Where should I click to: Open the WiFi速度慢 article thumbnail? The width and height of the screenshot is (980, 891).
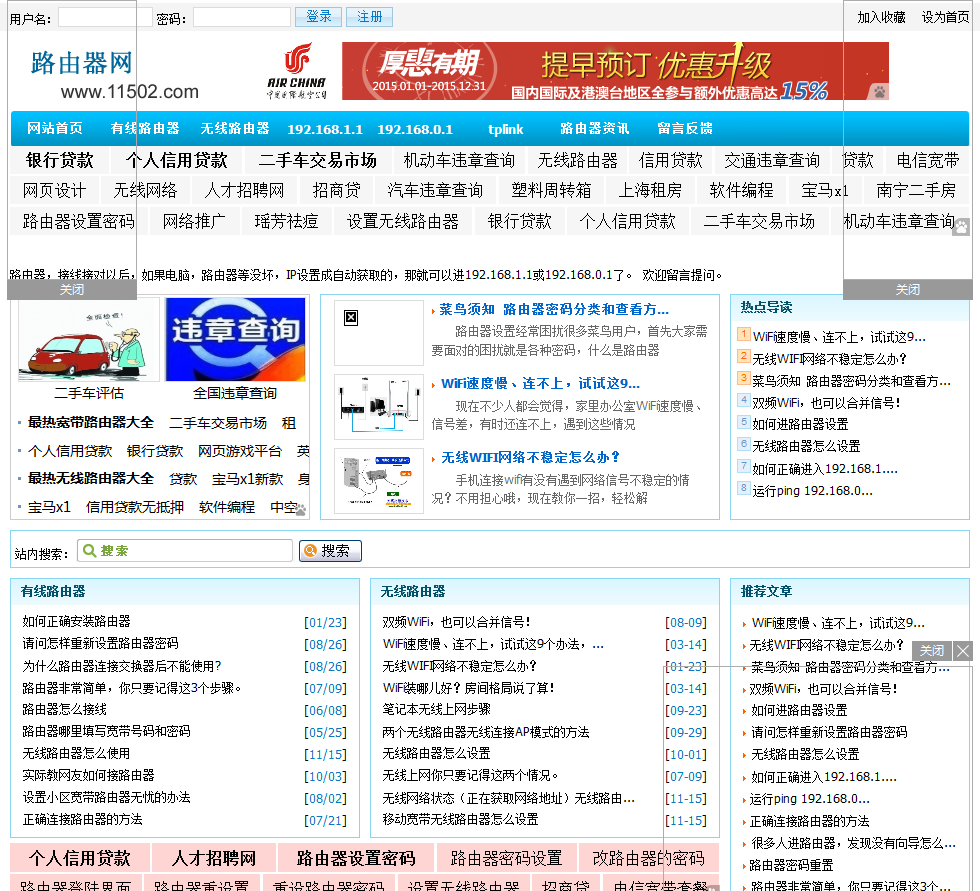(x=379, y=407)
